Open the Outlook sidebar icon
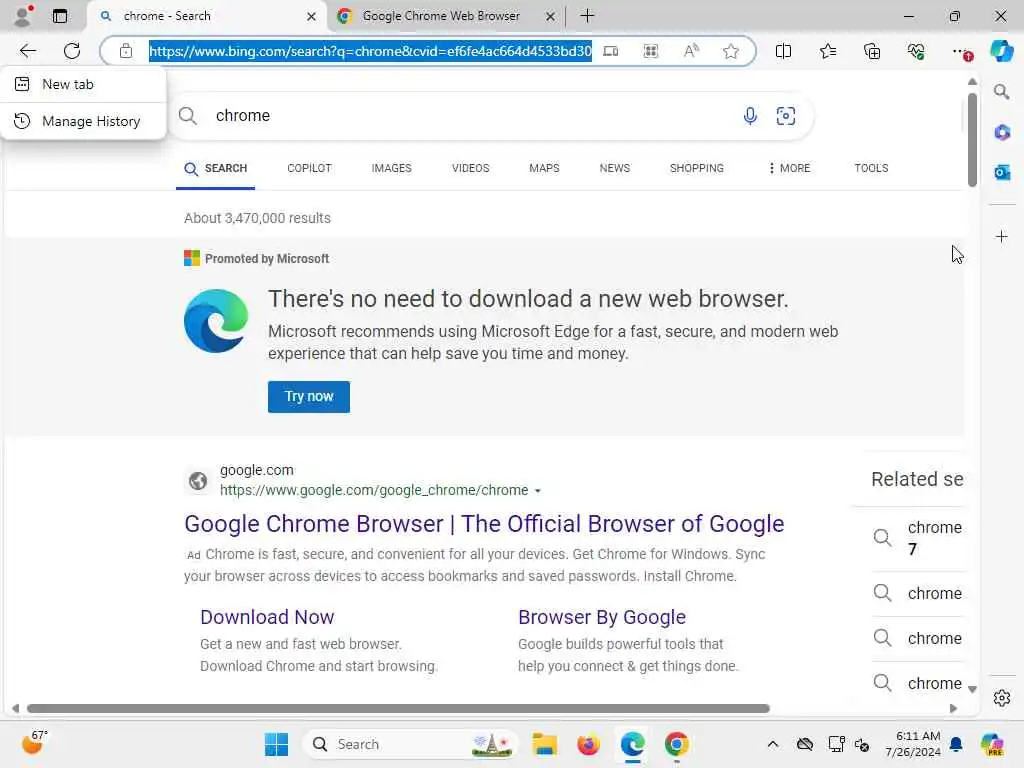 (x=1001, y=172)
